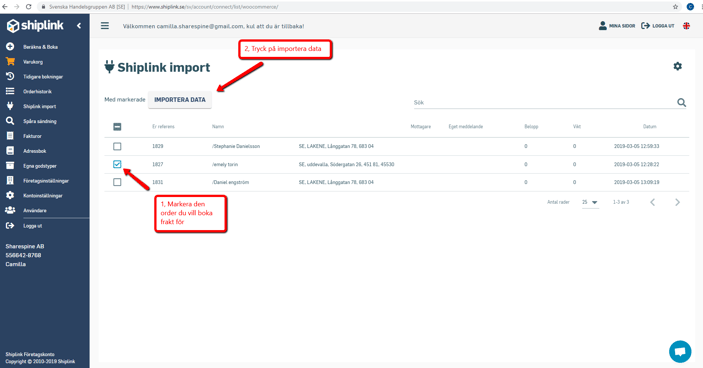Open Kontoinställningar in the sidebar

(x=43, y=196)
